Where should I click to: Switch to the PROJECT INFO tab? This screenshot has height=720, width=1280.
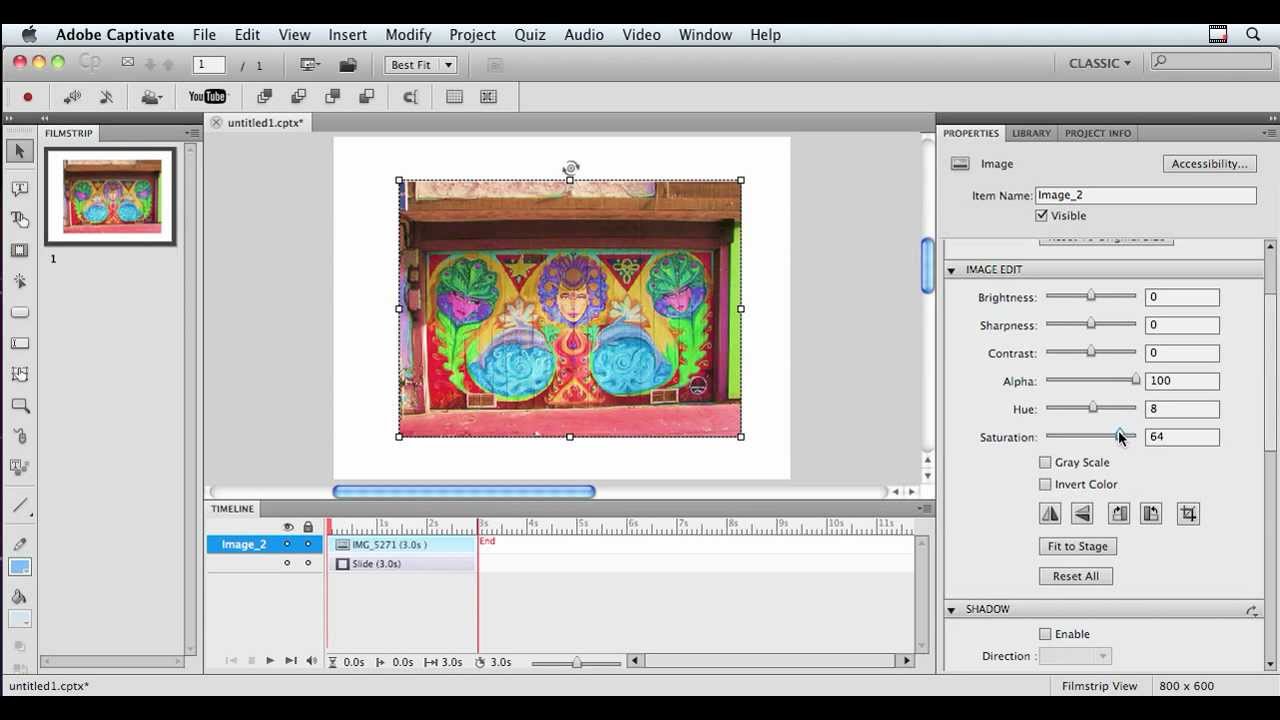click(x=1098, y=133)
